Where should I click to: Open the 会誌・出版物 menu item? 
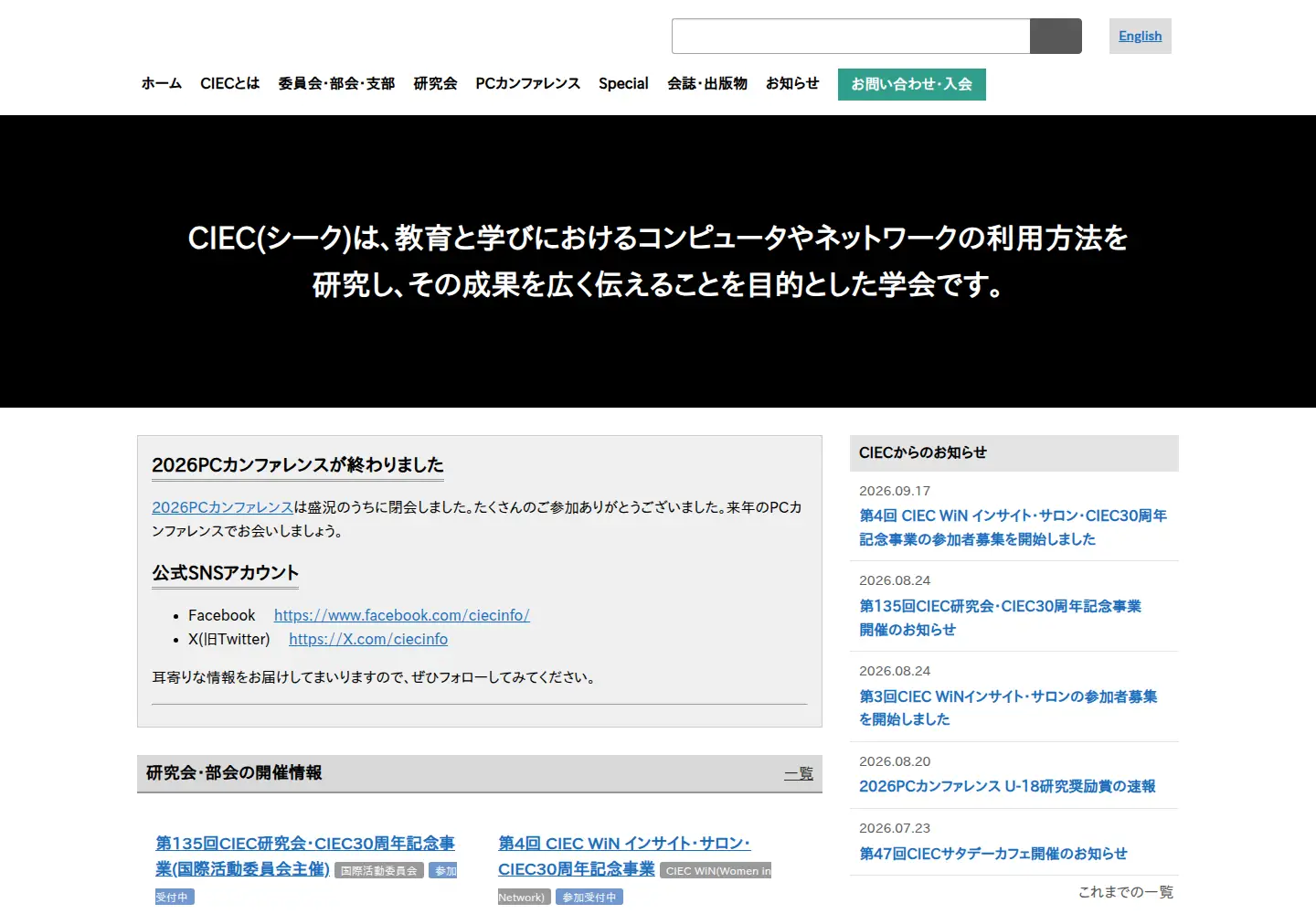(x=707, y=83)
